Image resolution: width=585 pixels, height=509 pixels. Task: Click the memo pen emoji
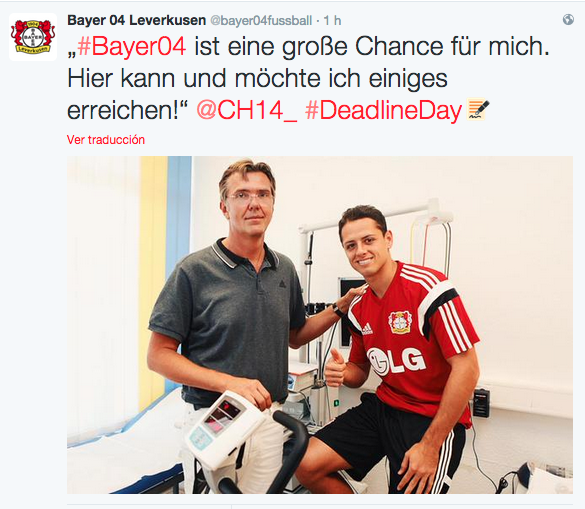tap(478, 109)
